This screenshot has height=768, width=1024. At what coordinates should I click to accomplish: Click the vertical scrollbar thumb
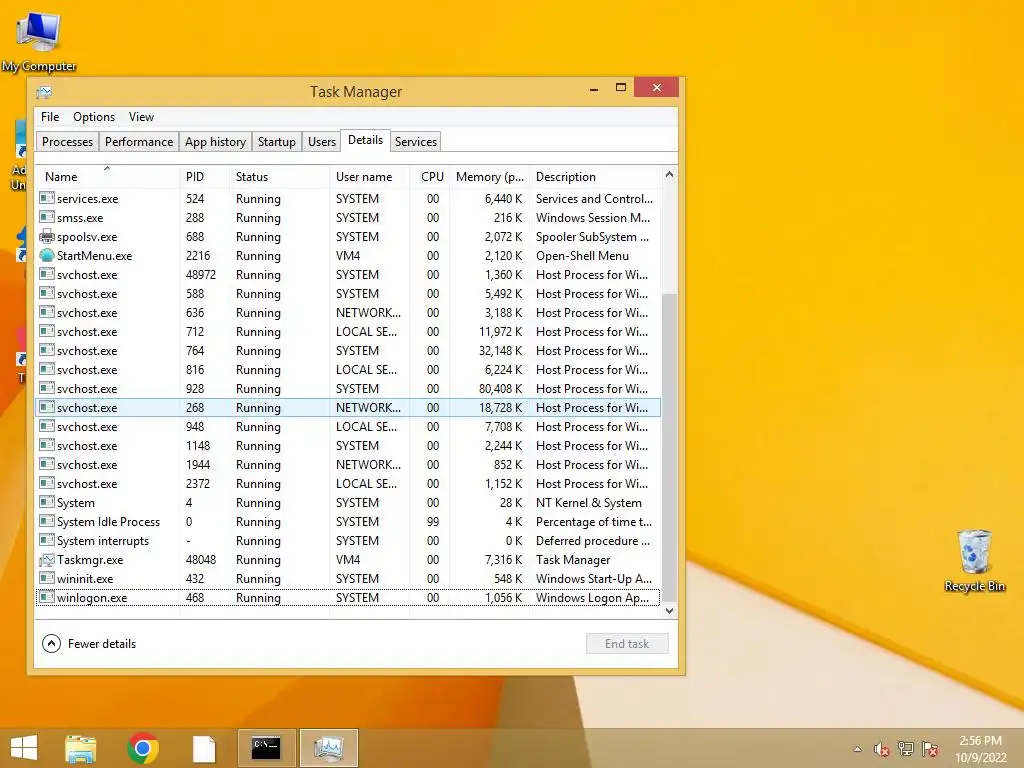(x=669, y=448)
